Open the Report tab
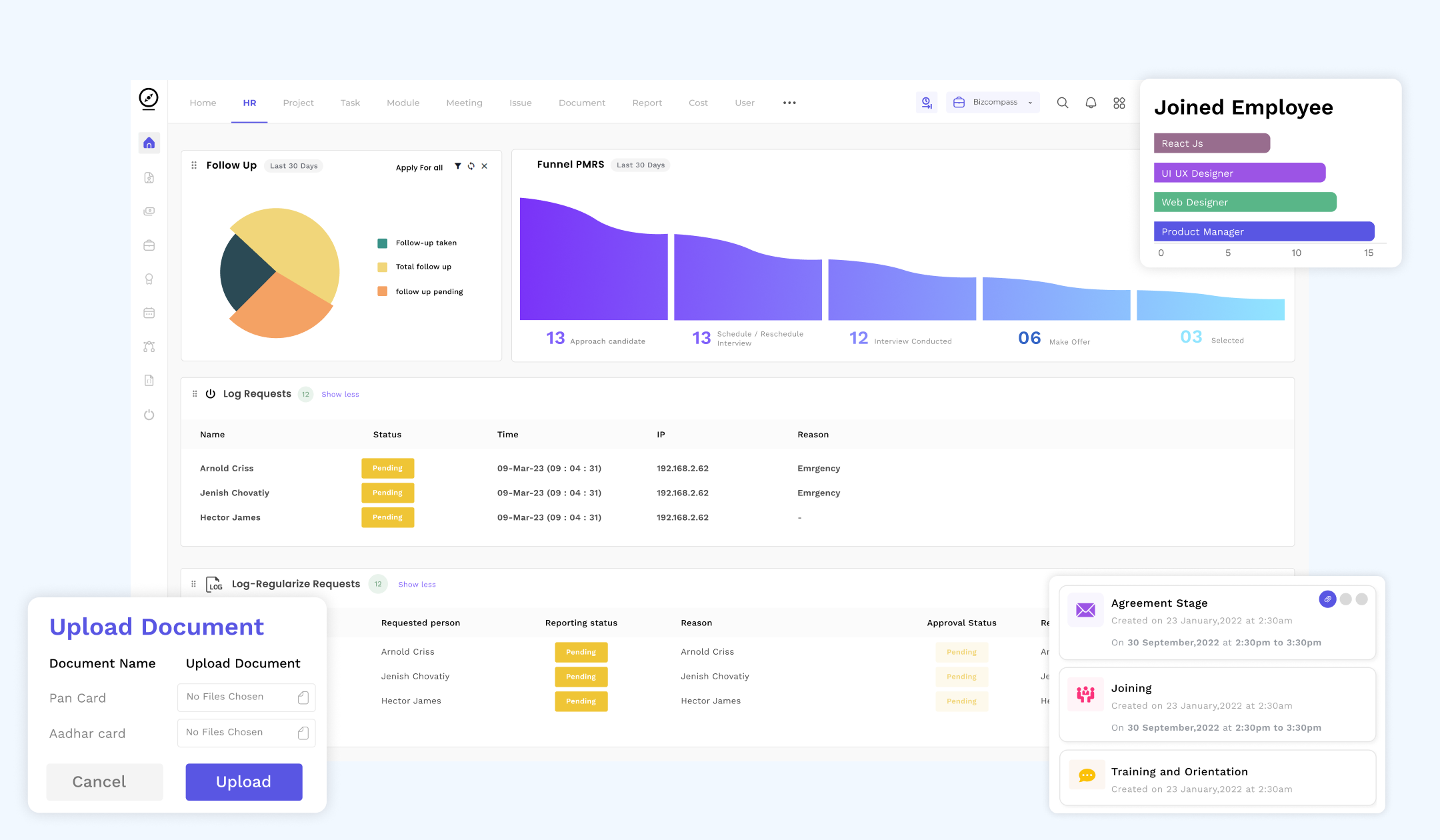Screen dimensions: 1440x840 647,103
